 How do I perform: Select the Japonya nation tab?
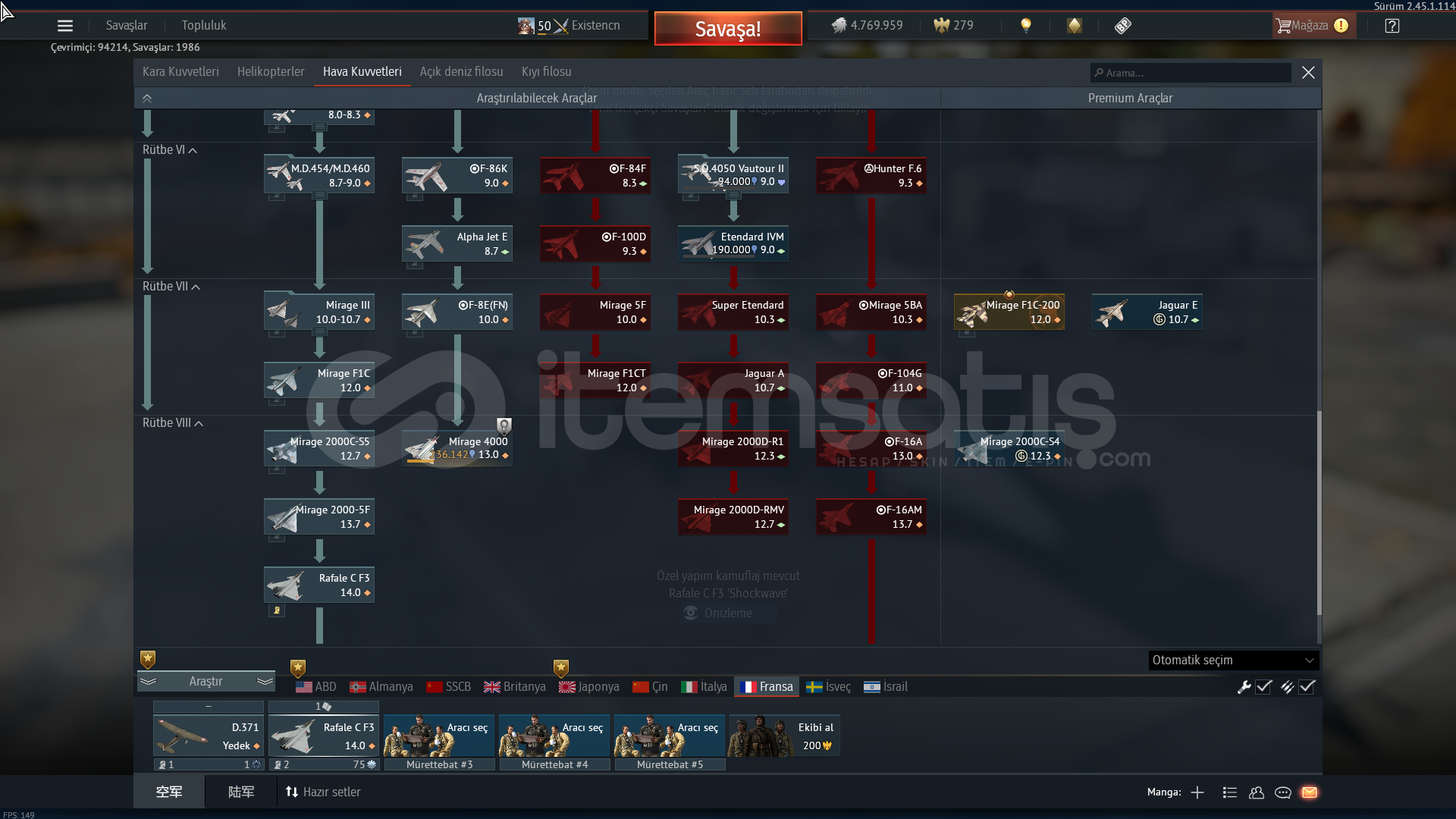click(589, 687)
